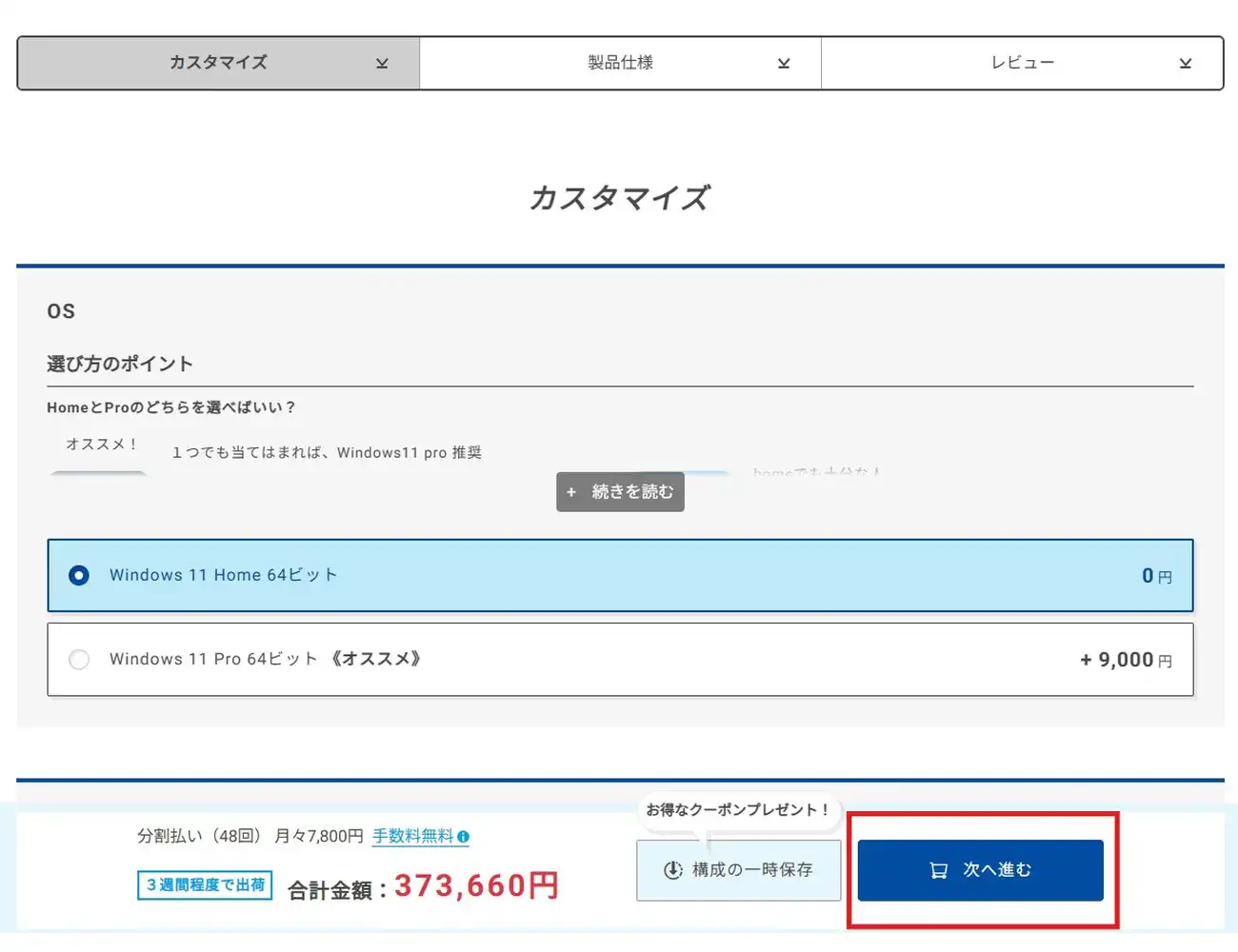Open the レビュー tab label

[x=1022, y=63]
